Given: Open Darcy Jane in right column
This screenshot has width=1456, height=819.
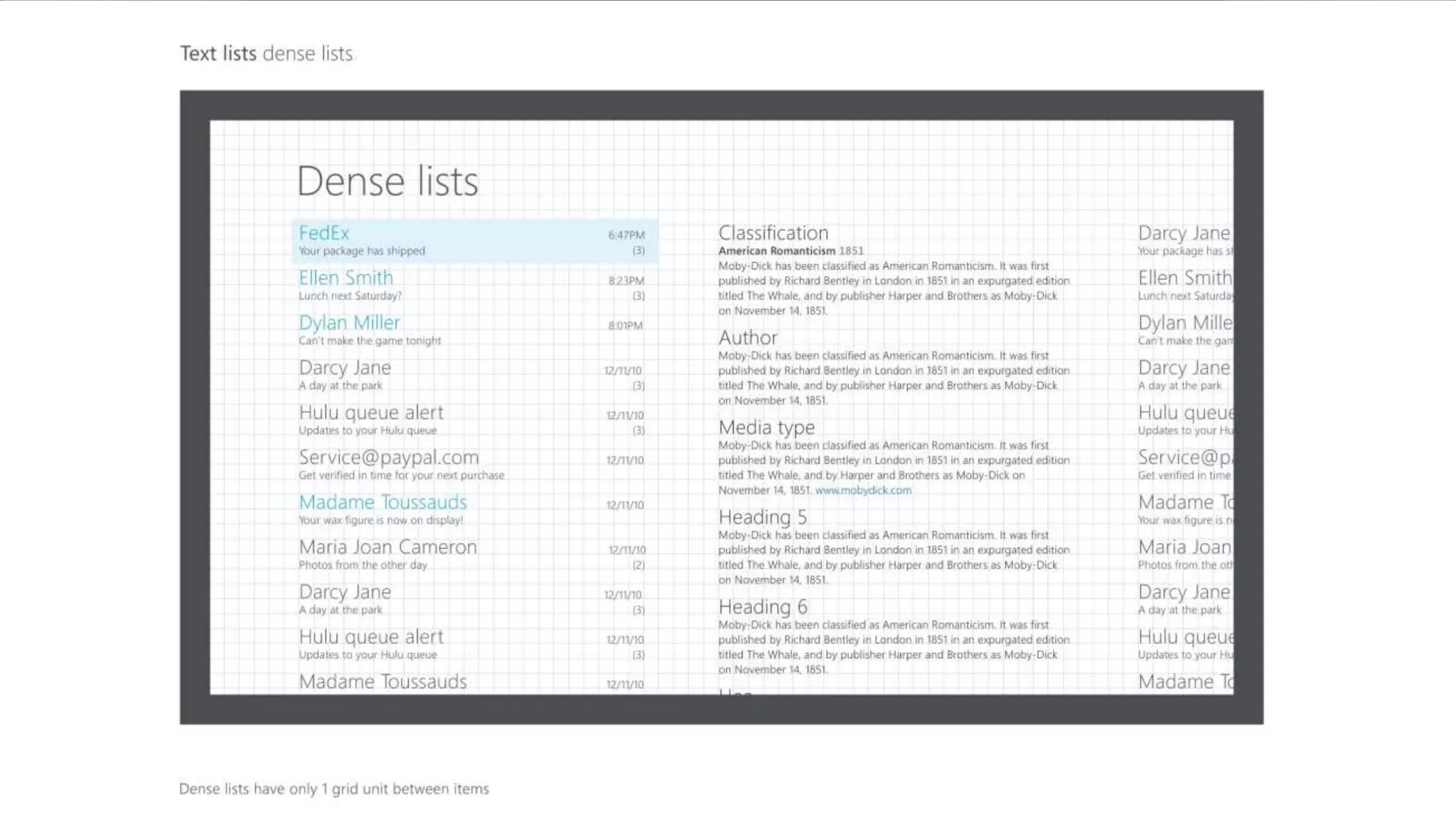Looking at the screenshot, I should pyautogui.click(x=1183, y=233).
